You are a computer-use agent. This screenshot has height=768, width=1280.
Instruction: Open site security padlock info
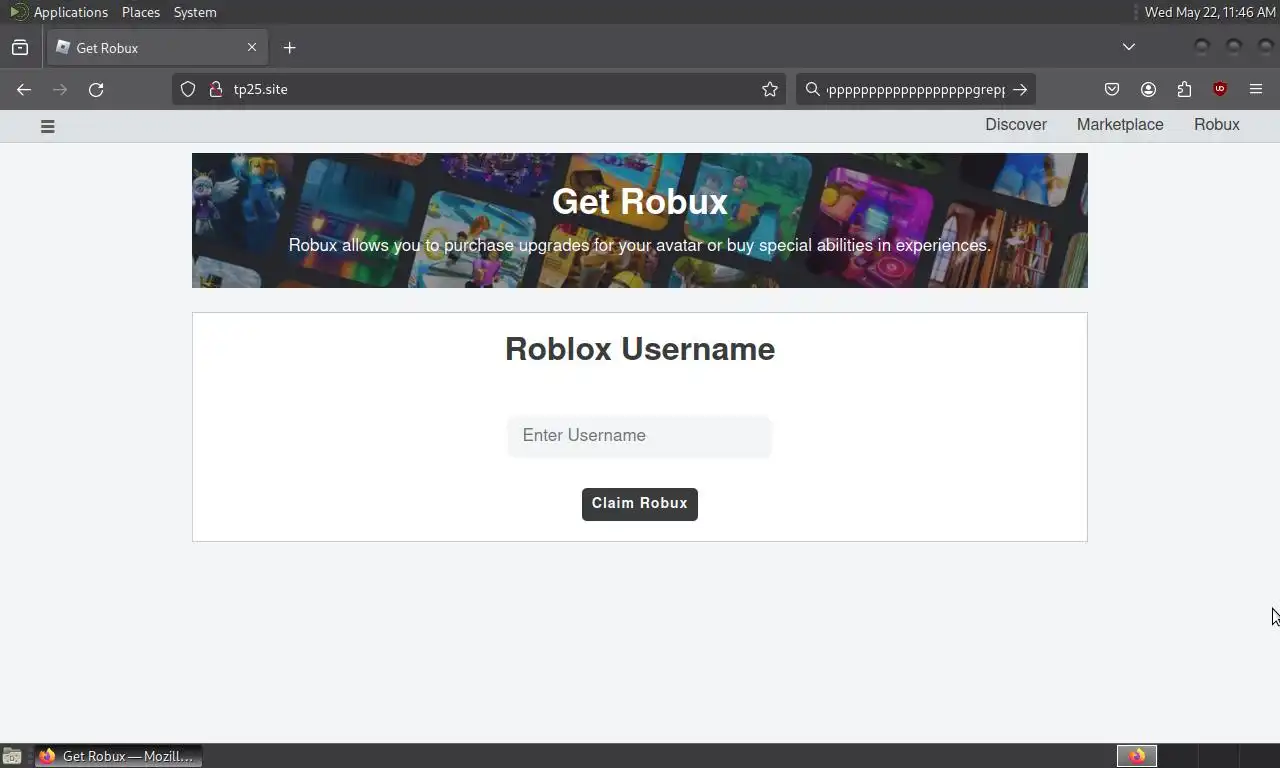point(215,89)
